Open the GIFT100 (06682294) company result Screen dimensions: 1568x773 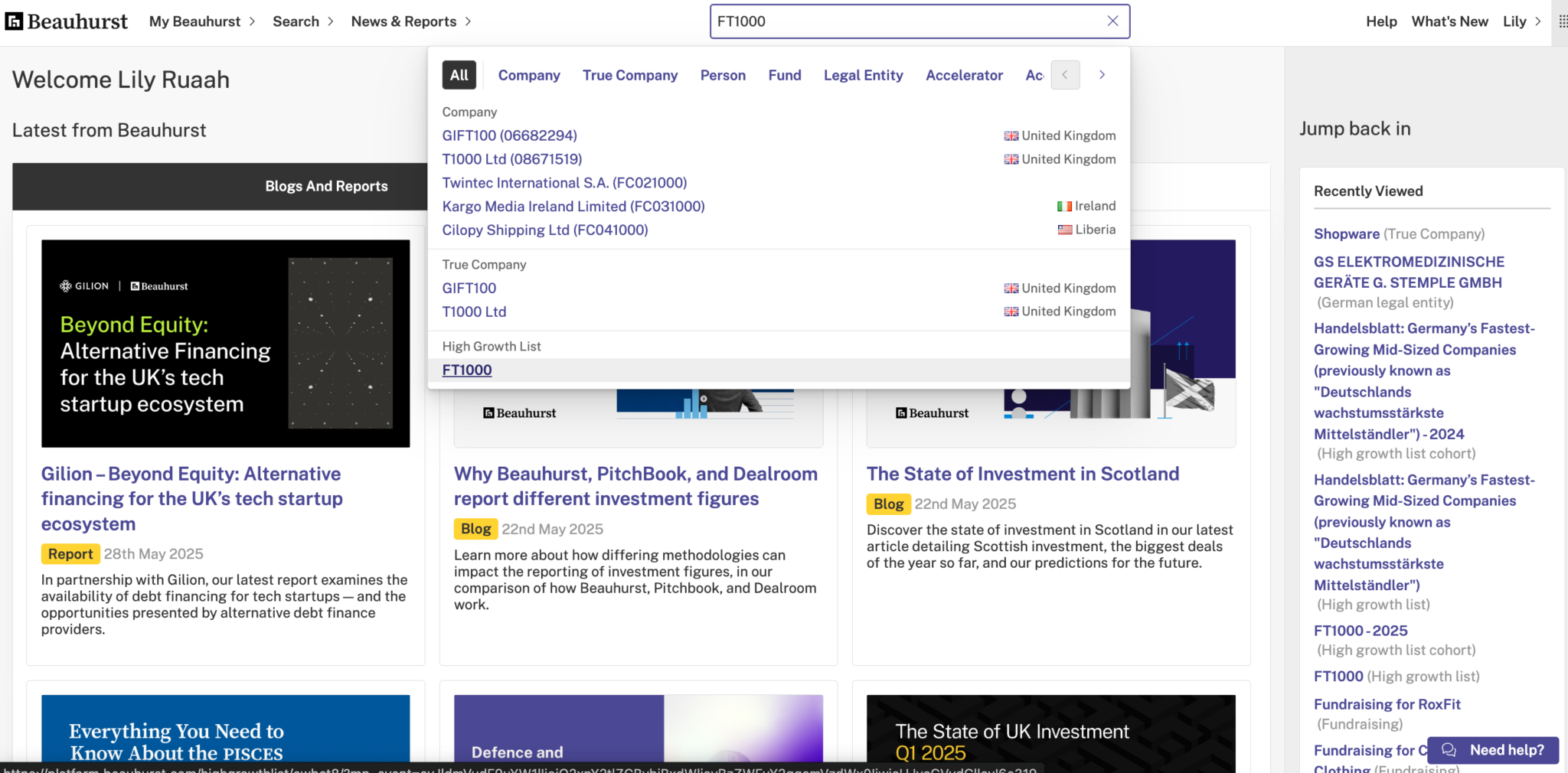pyautogui.click(x=509, y=135)
